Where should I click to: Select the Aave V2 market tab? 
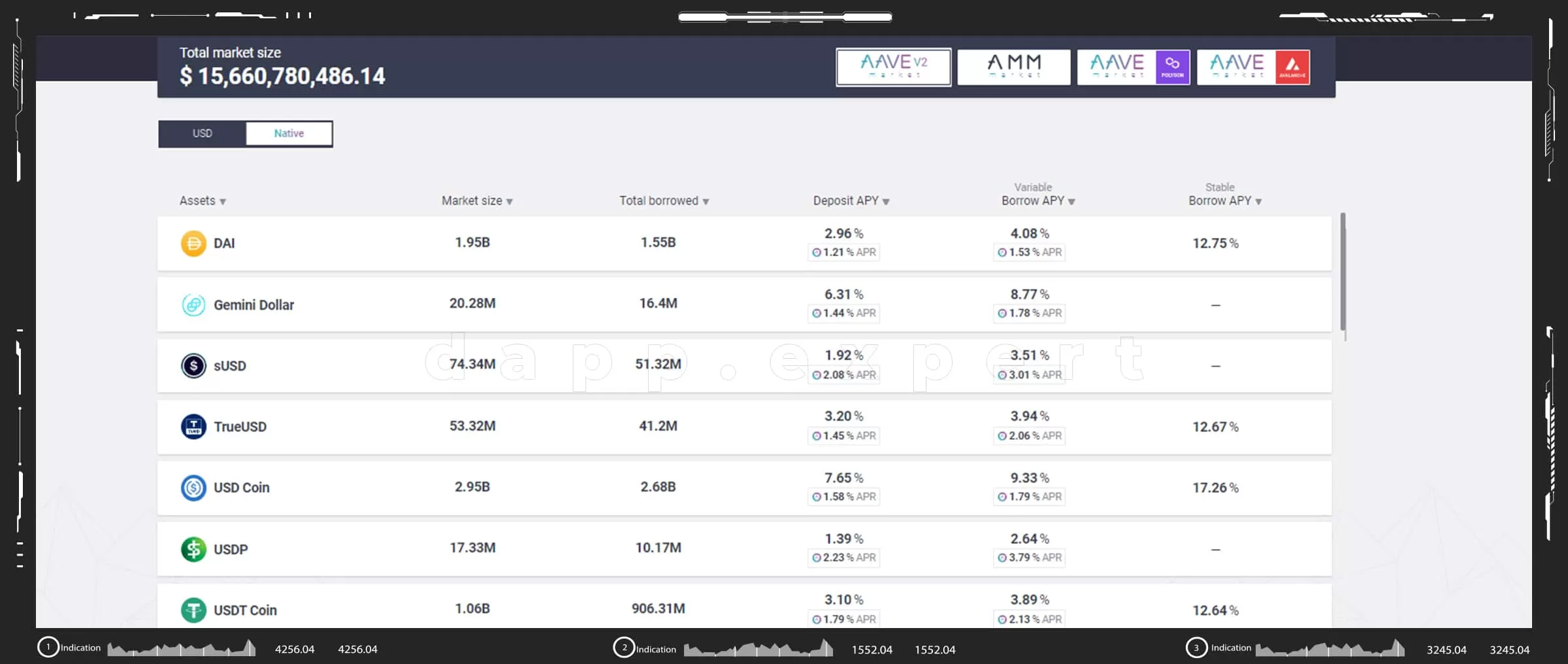[894, 67]
